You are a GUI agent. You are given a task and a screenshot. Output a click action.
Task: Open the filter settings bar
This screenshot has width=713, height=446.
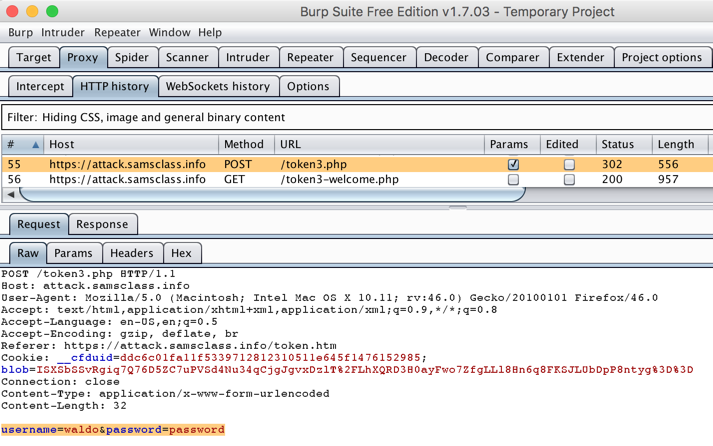click(x=356, y=117)
